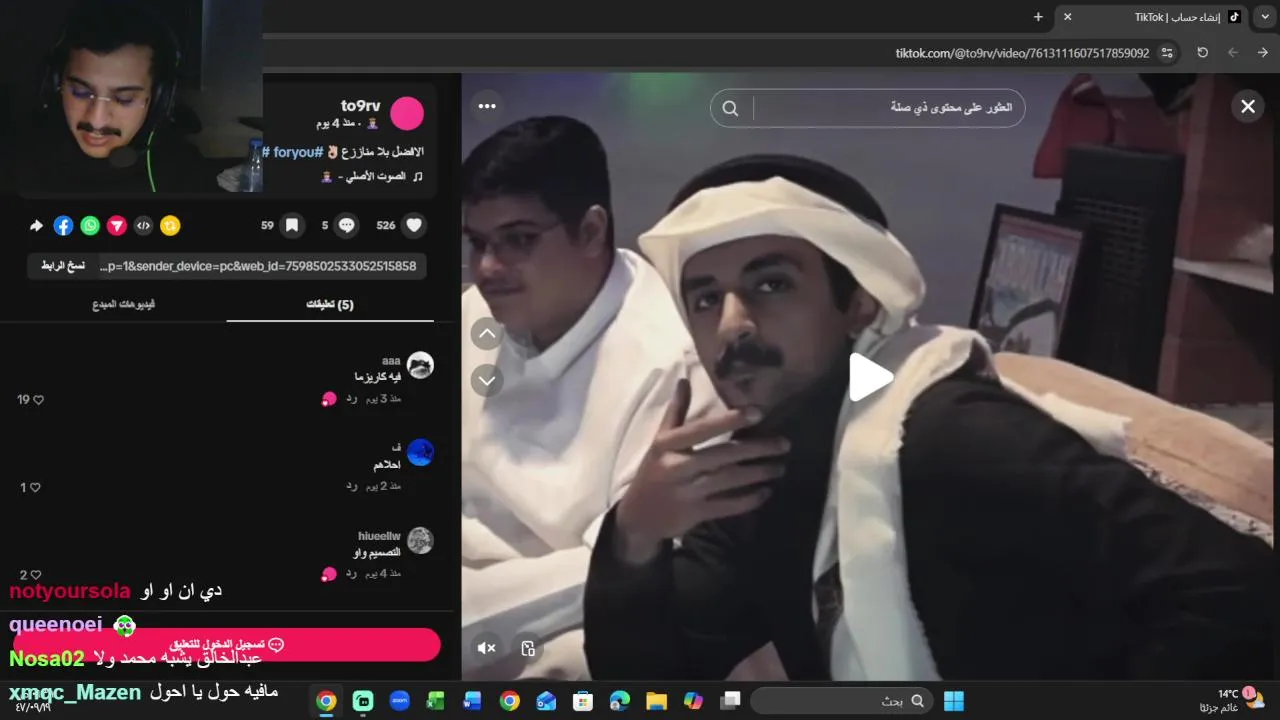Reply to the فيه كاريزما comment

coord(351,398)
